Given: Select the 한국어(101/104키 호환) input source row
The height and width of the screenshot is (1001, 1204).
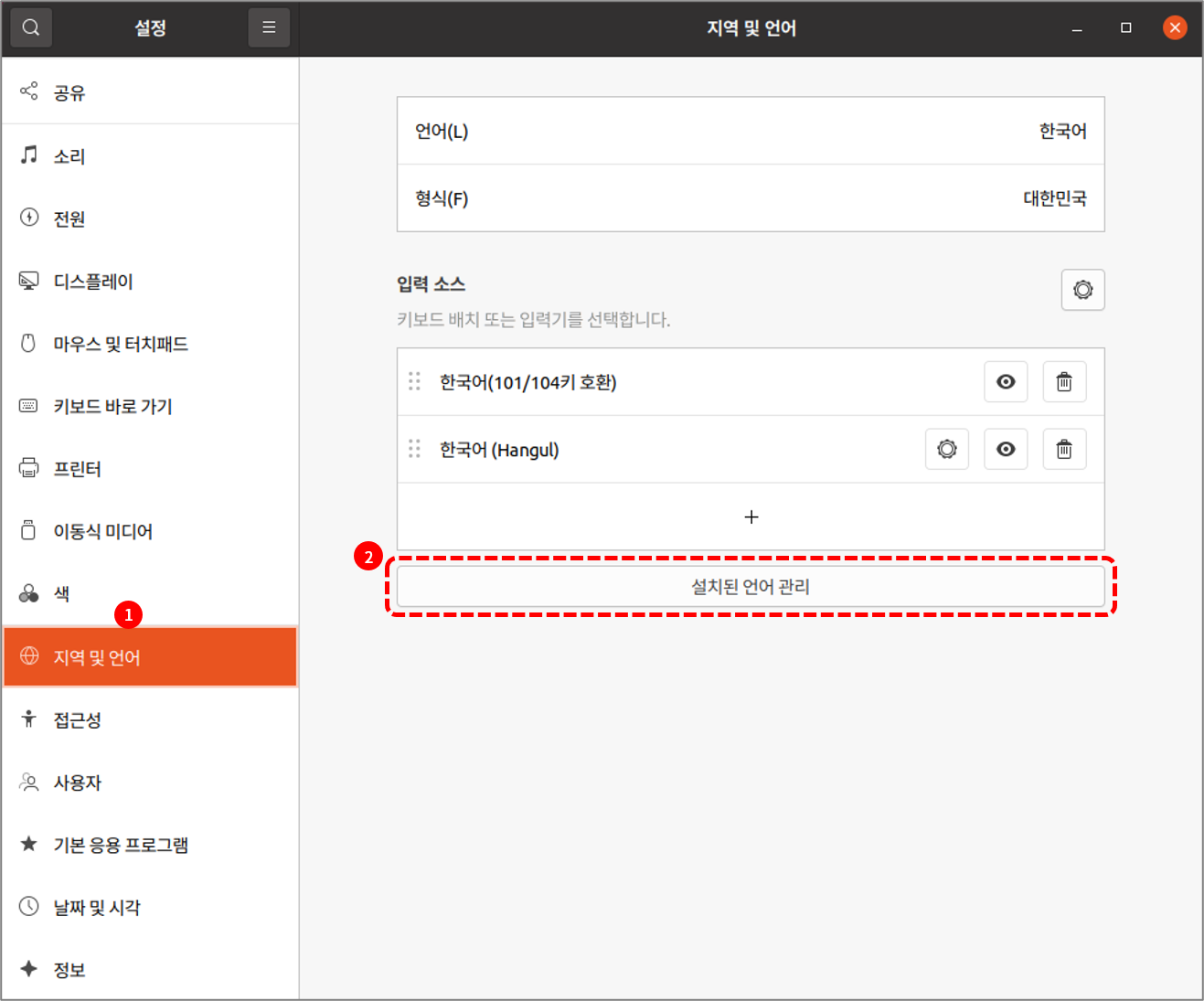Looking at the screenshot, I should pyautogui.click(x=751, y=381).
